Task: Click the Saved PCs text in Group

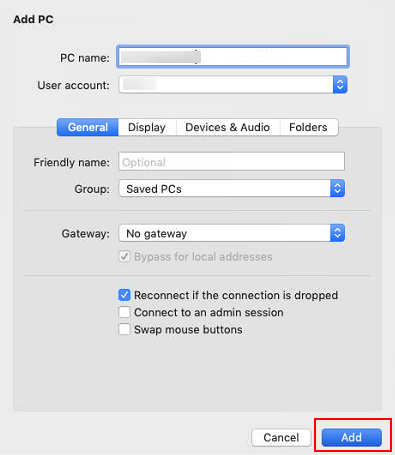Action: pyautogui.click(x=154, y=189)
